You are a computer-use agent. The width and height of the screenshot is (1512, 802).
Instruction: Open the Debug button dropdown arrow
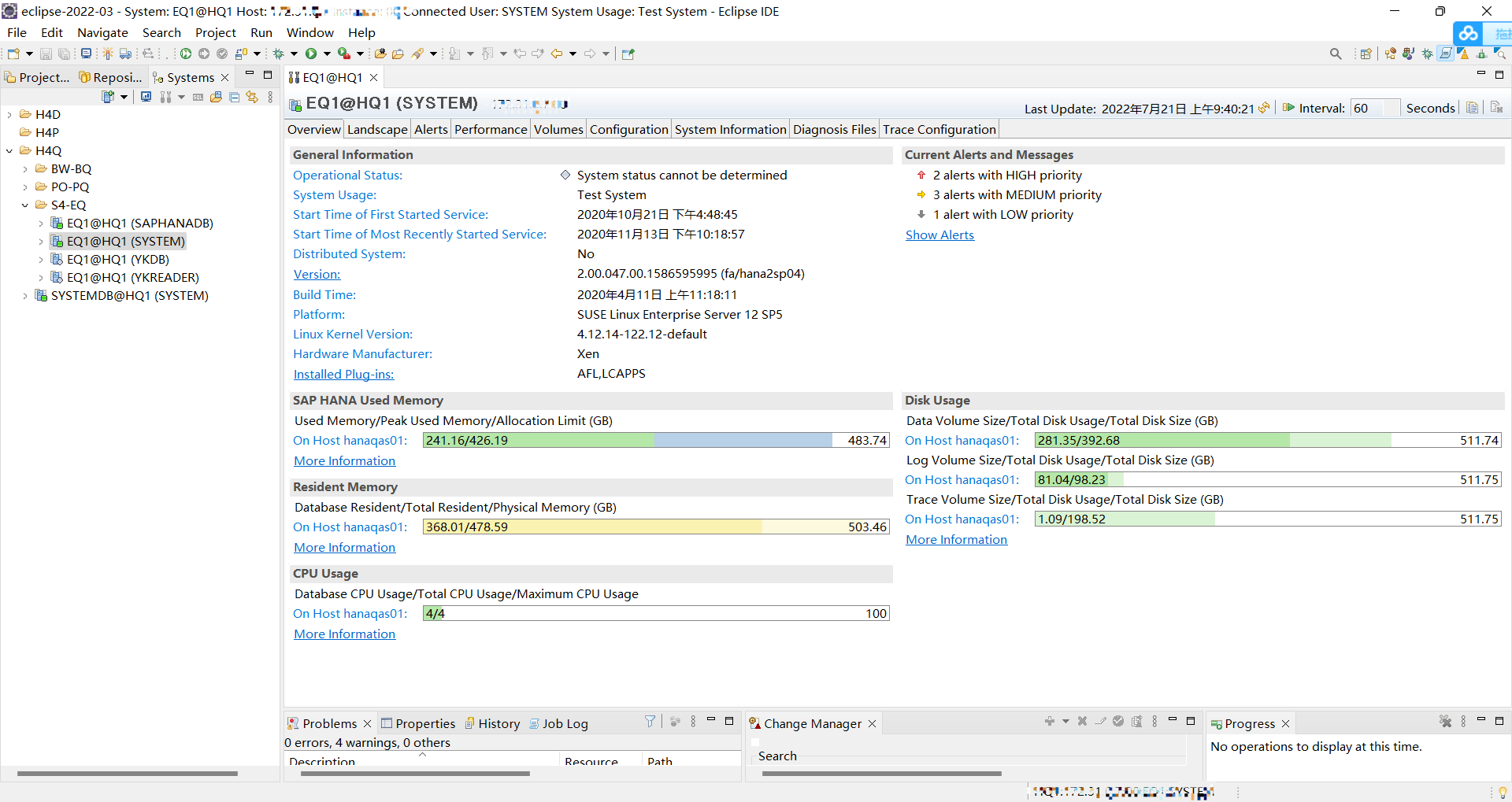[x=294, y=54]
